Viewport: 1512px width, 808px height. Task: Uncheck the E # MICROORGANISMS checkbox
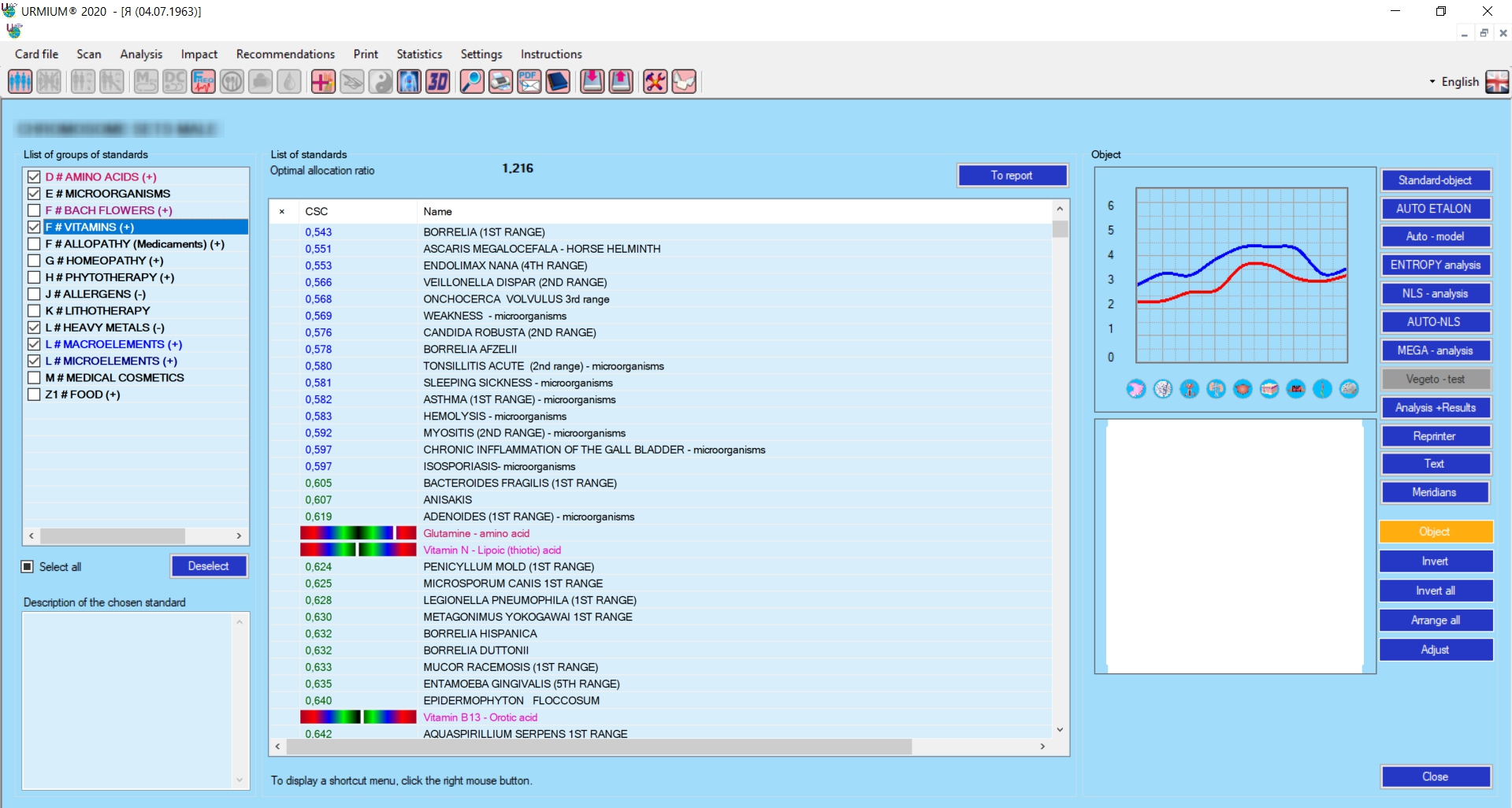point(34,194)
